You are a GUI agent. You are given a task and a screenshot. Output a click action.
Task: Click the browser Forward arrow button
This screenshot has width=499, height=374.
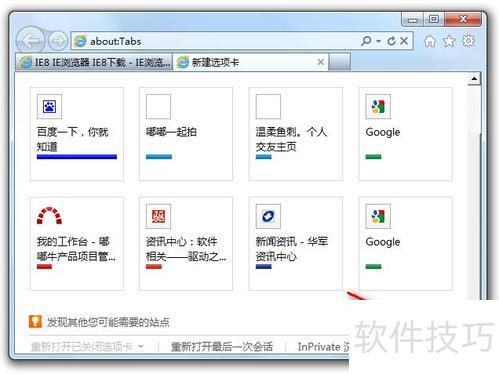[58, 41]
